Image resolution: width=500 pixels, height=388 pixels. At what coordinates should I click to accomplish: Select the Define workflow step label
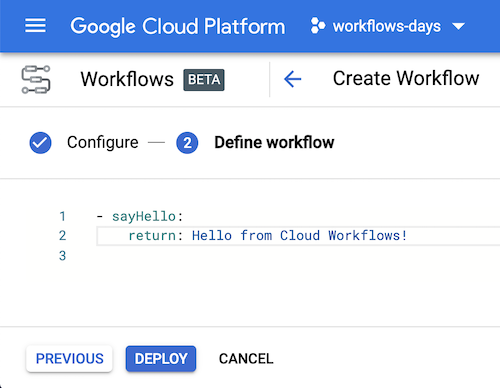click(274, 143)
